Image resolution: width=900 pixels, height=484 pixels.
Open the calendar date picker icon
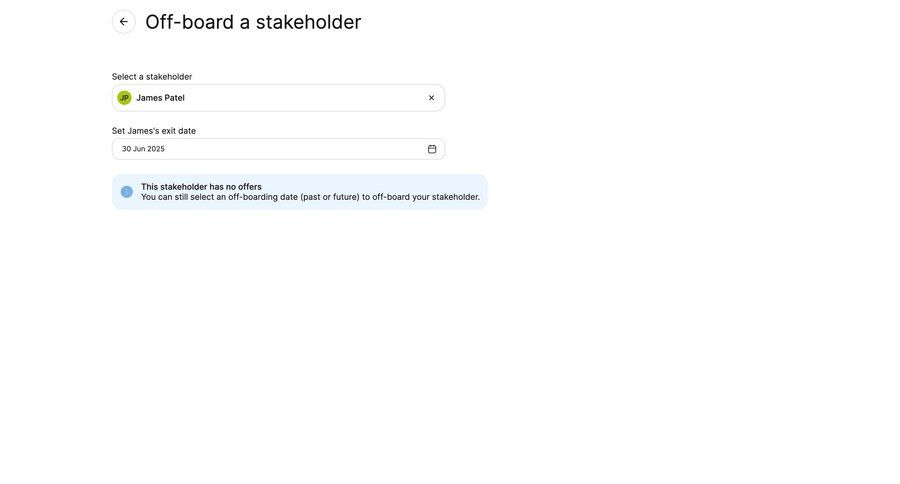tap(432, 149)
